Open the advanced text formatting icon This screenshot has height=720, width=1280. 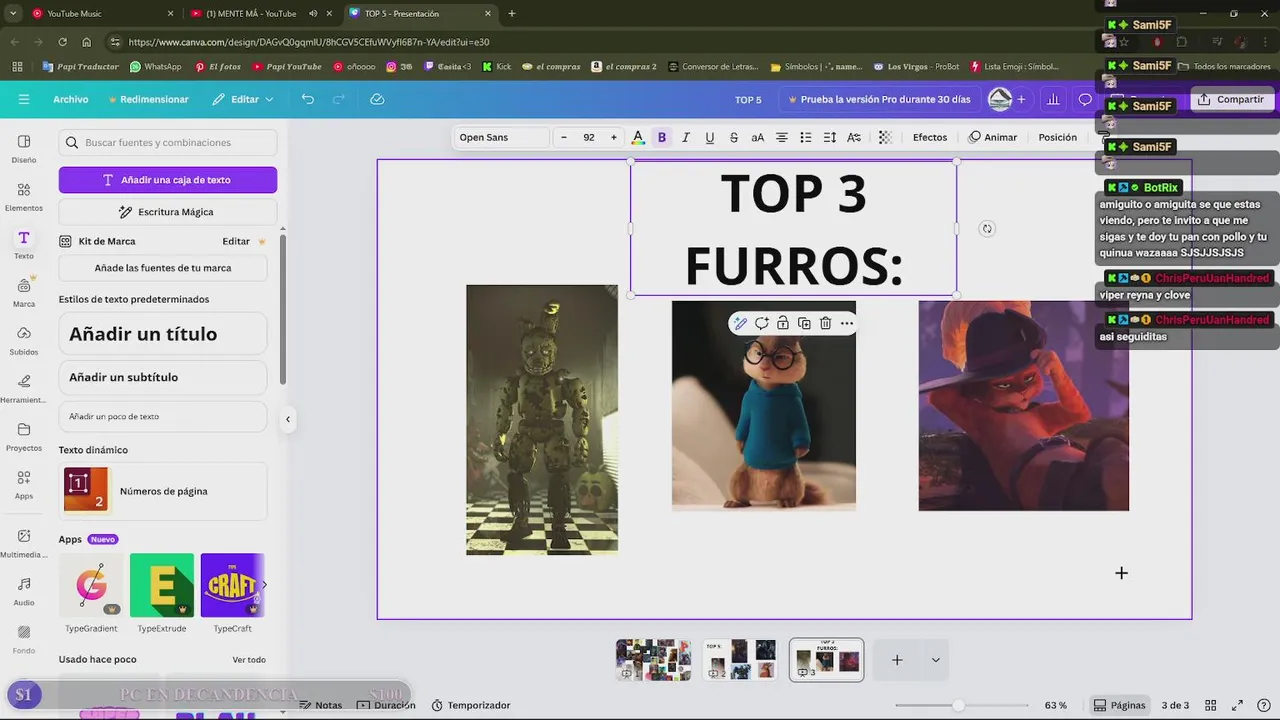click(854, 137)
